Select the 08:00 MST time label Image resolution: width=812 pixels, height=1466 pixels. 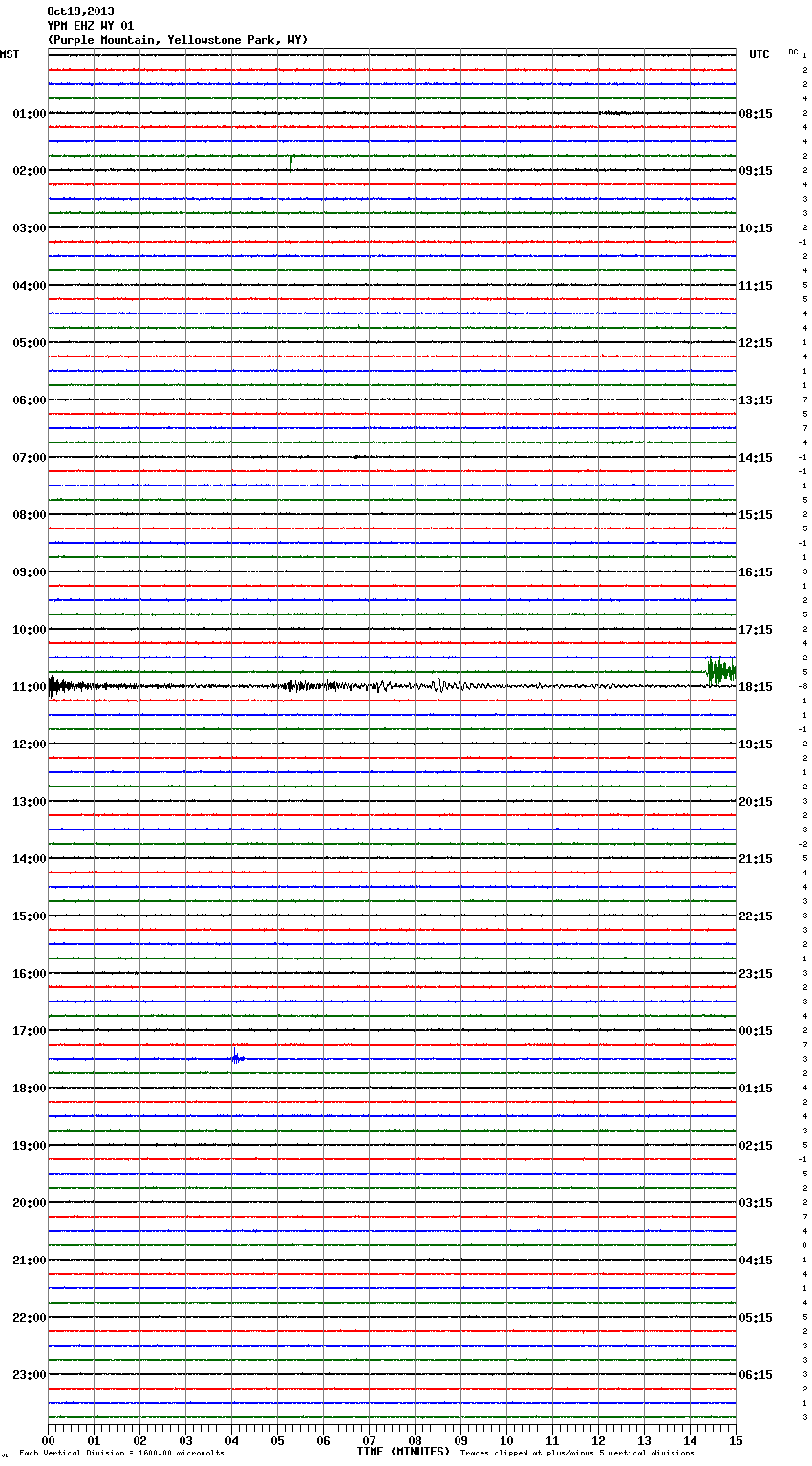[x=30, y=515]
